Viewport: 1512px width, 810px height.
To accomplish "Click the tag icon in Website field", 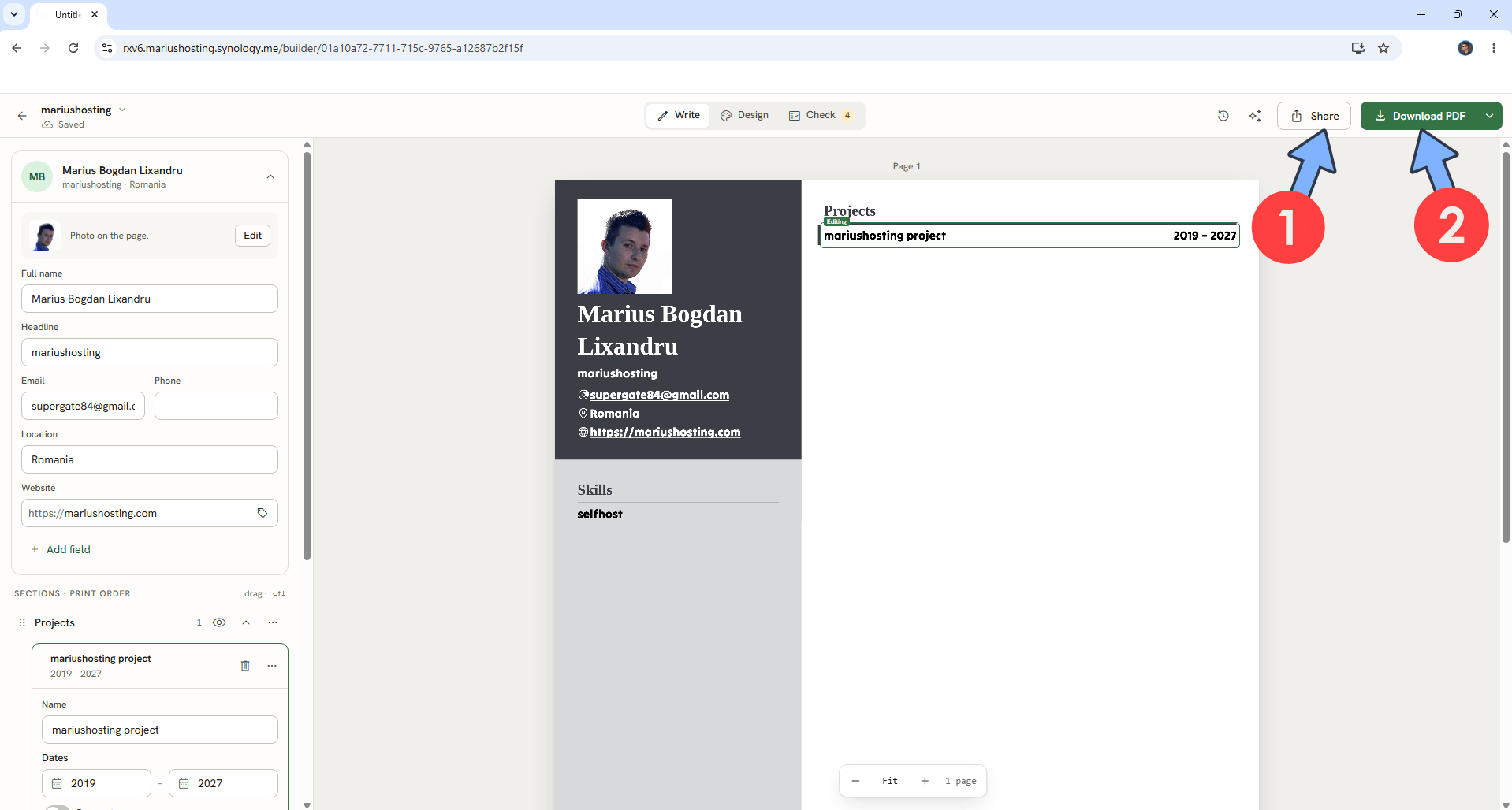I will coord(263,513).
